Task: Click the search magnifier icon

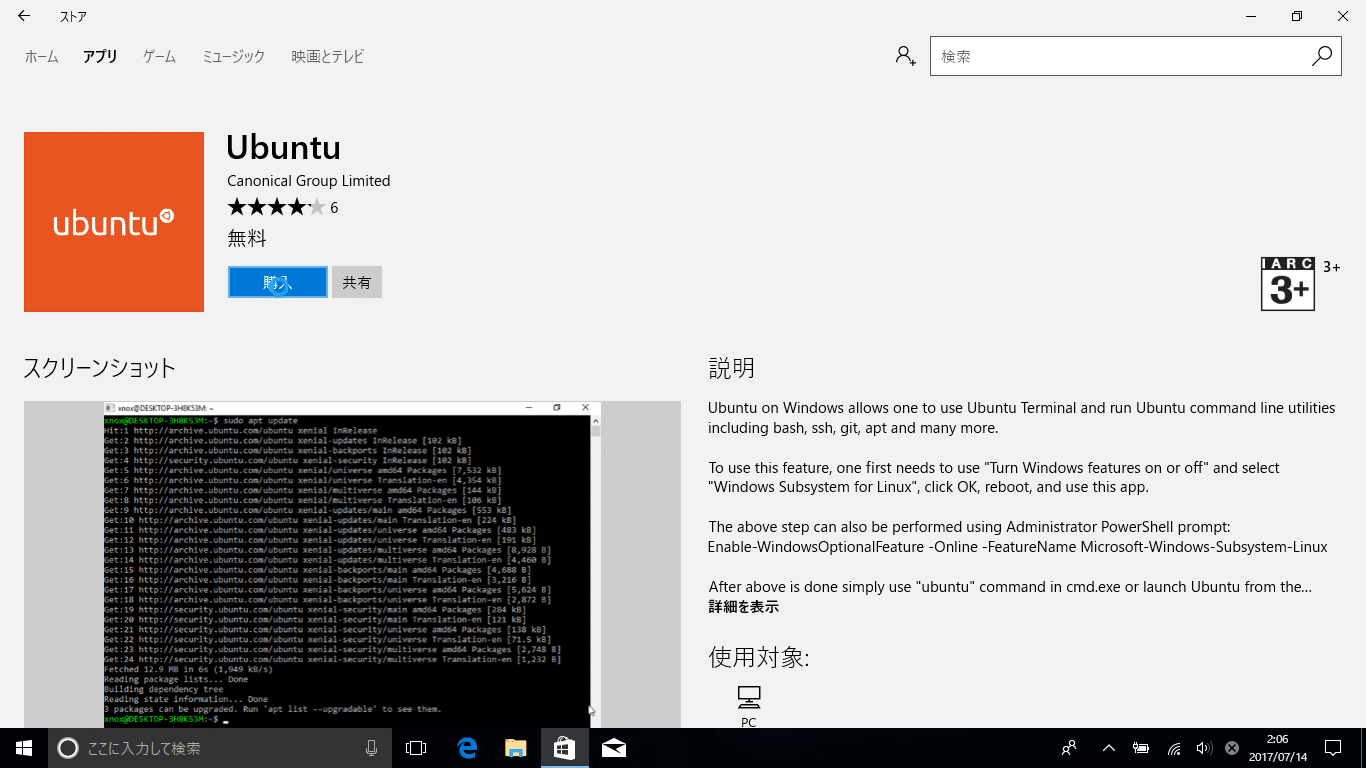Action: coord(1322,56)
